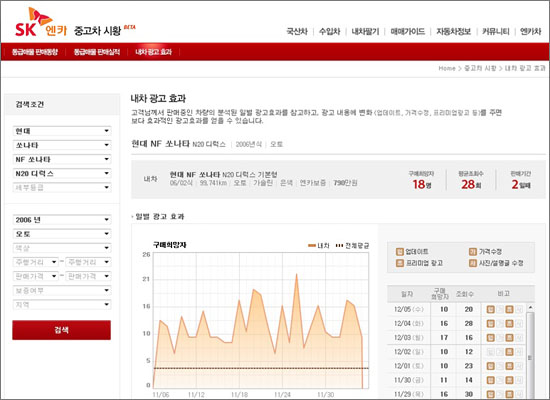Open the first 주행거리 dropdown

point(35,262)
